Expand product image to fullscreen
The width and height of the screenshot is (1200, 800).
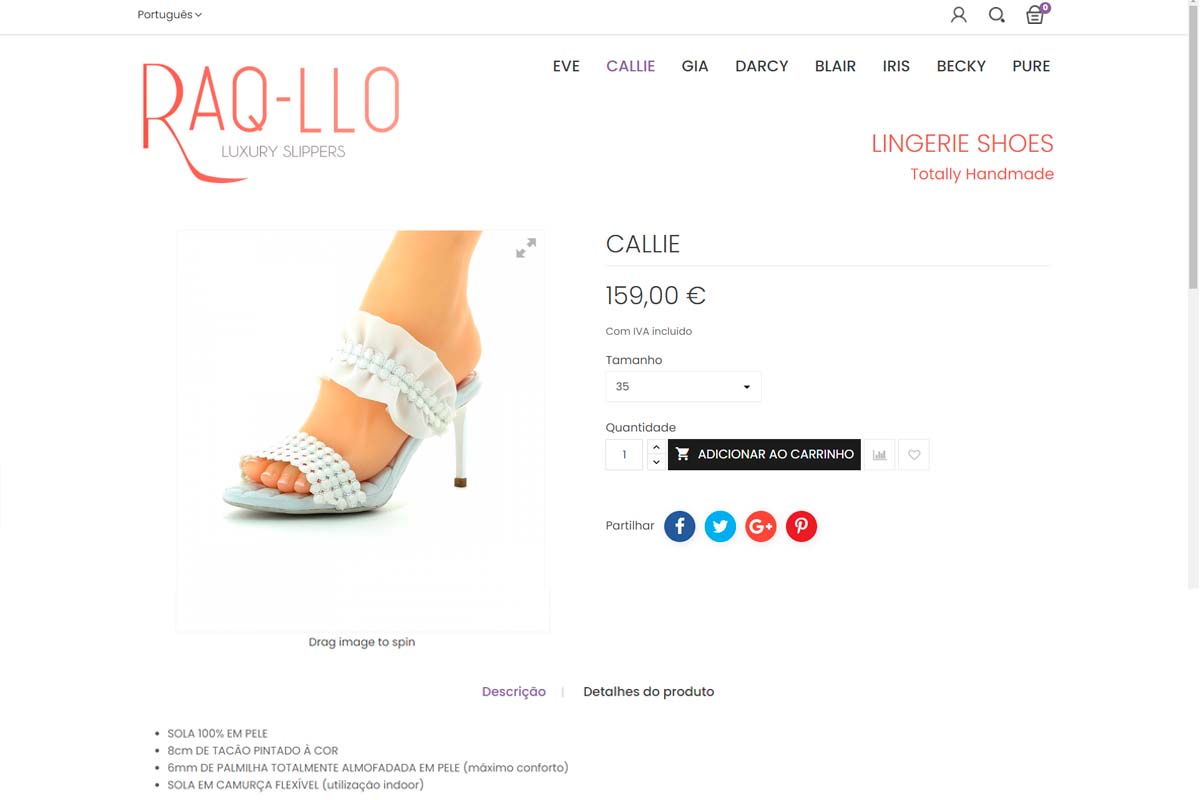(x=526, y=248)
